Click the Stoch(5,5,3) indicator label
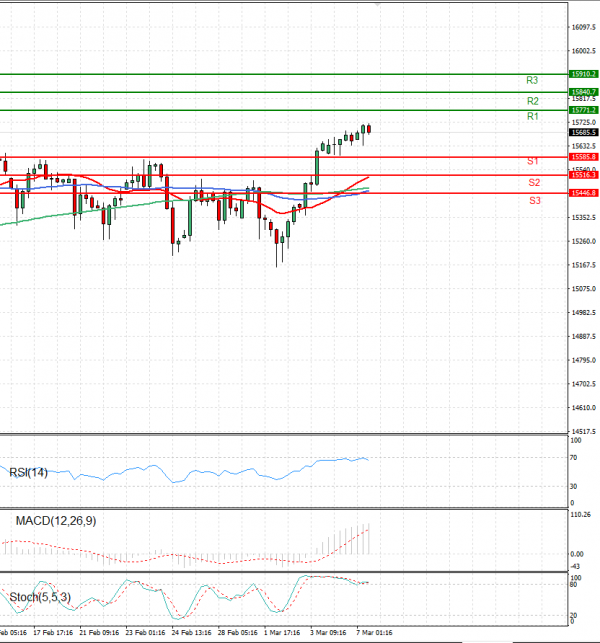Image resolution: width=600 pixels, height=643 pixels. click(40, 597)
